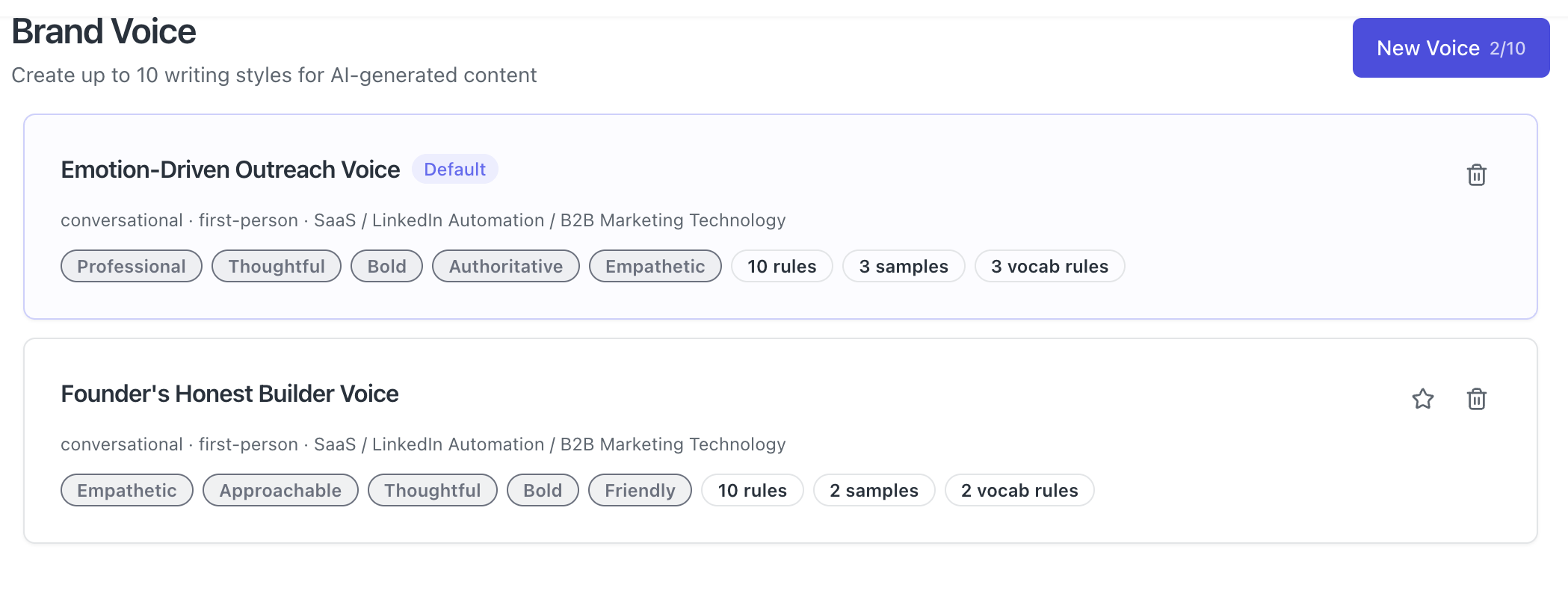Click the 3 vocab rules chip

(1049, 267)
